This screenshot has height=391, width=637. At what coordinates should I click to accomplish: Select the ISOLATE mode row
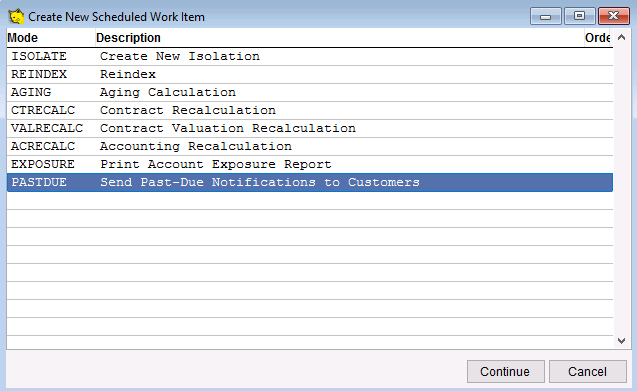click(x=310, y=56)
